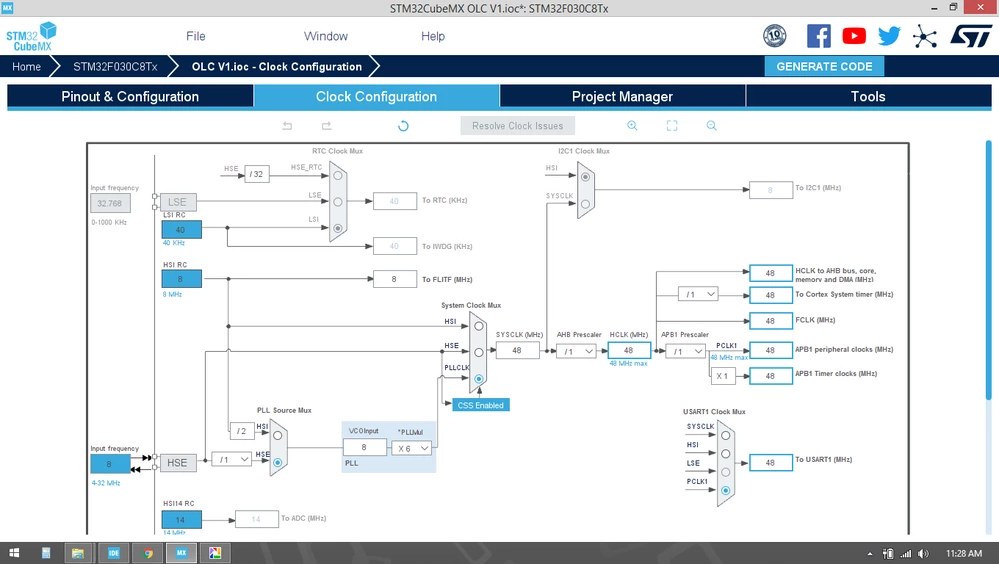Open the ST Facebook page icon
999x564 pixels.
(819, 36)
